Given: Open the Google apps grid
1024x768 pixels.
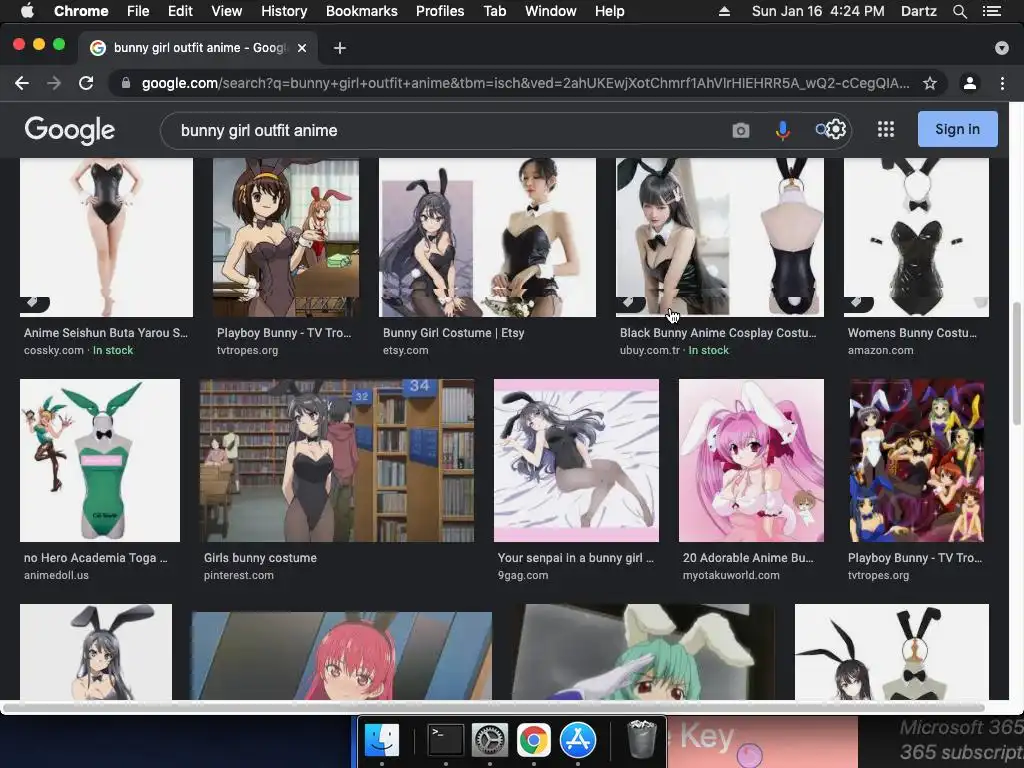Looking at the screenshot, I should 886,129.
